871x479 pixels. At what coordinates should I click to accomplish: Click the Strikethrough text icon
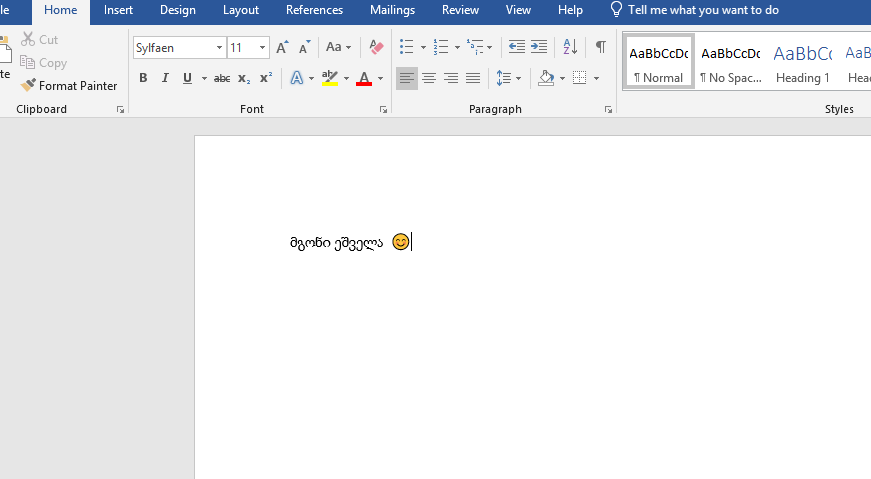222,78
